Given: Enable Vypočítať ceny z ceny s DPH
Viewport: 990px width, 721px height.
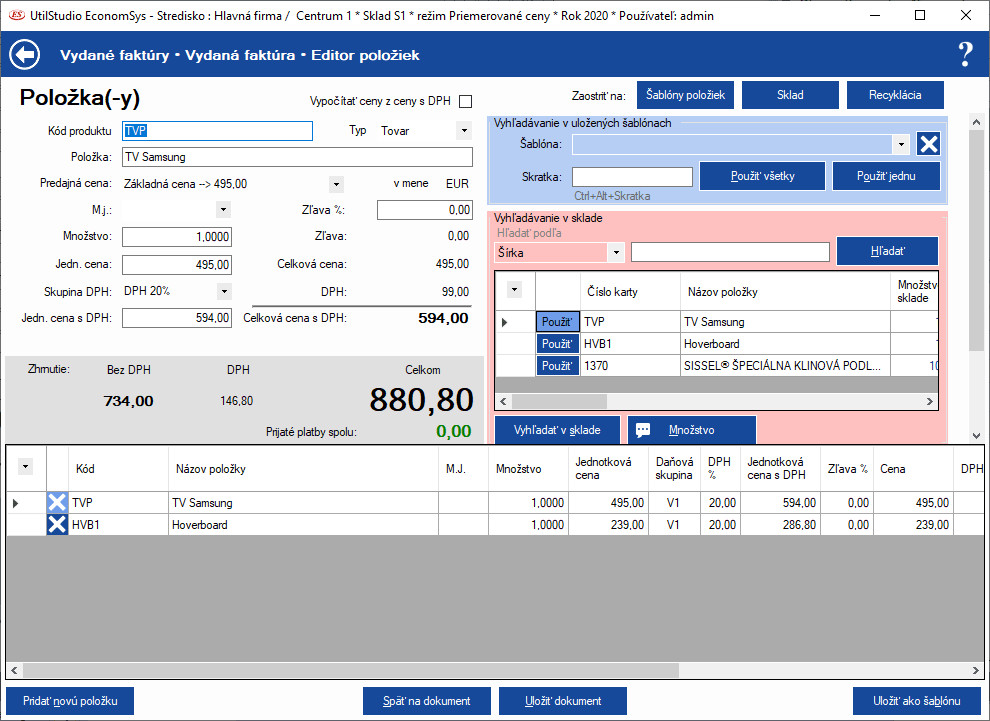Looking at the screenshot, I should coord(465,102).
